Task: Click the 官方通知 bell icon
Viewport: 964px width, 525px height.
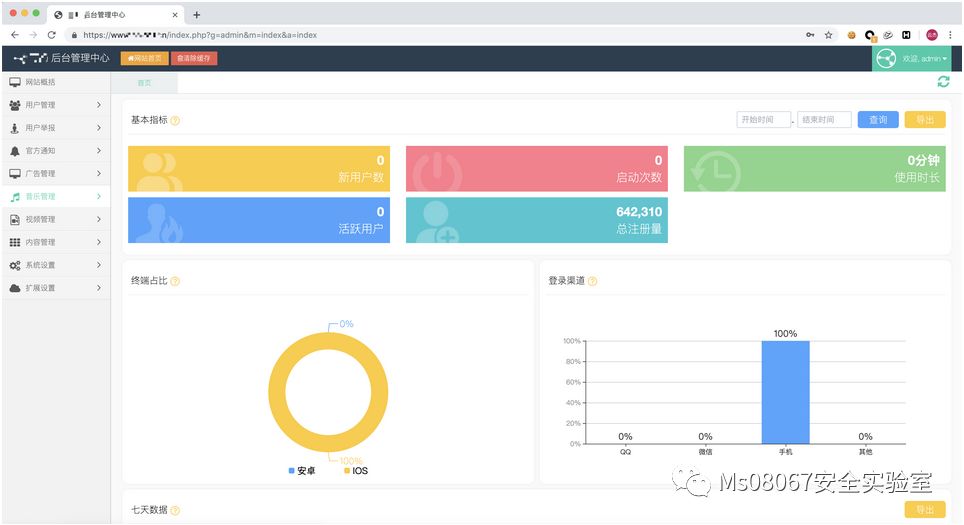Action: point(15,151)
